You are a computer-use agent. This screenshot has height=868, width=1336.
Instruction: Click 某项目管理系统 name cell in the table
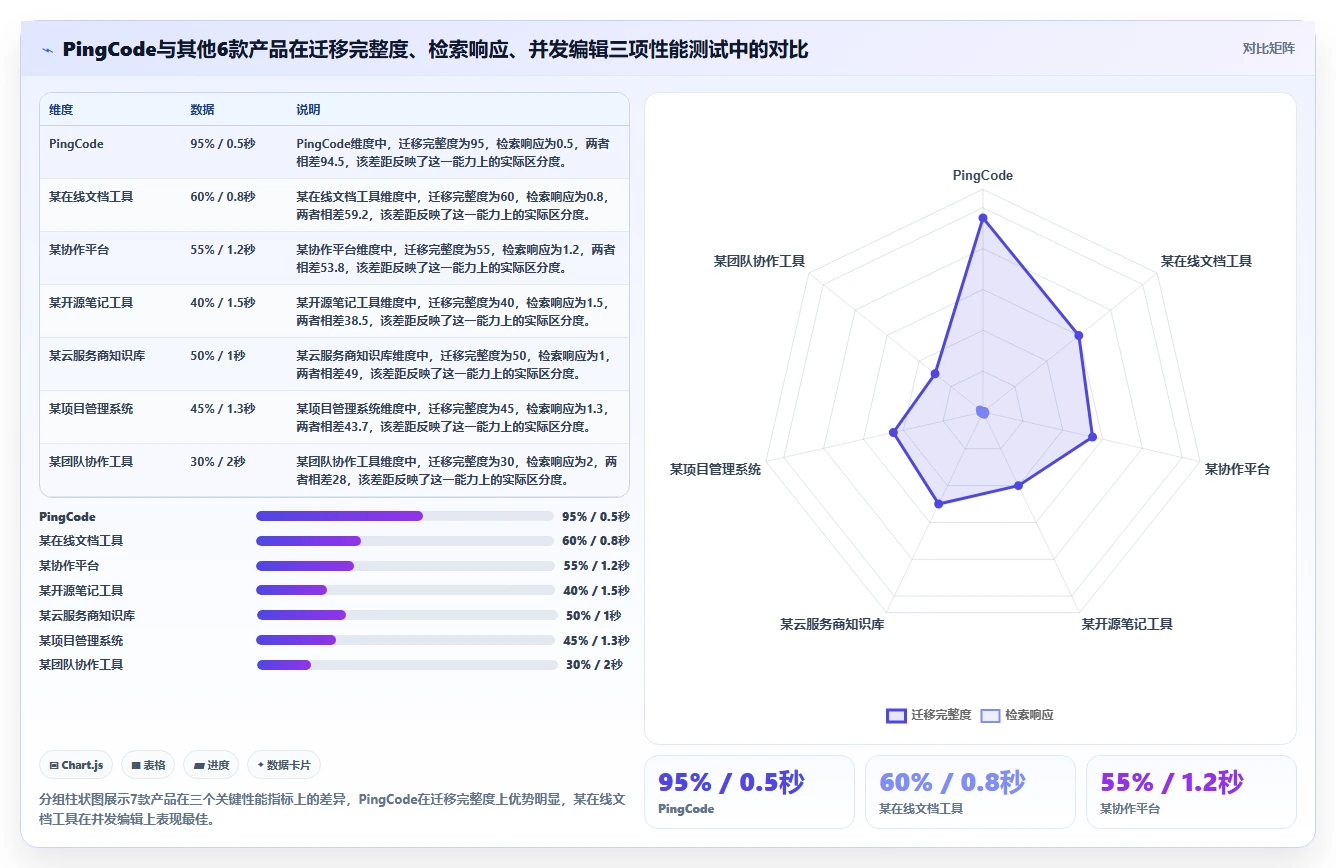click(91, 409)
